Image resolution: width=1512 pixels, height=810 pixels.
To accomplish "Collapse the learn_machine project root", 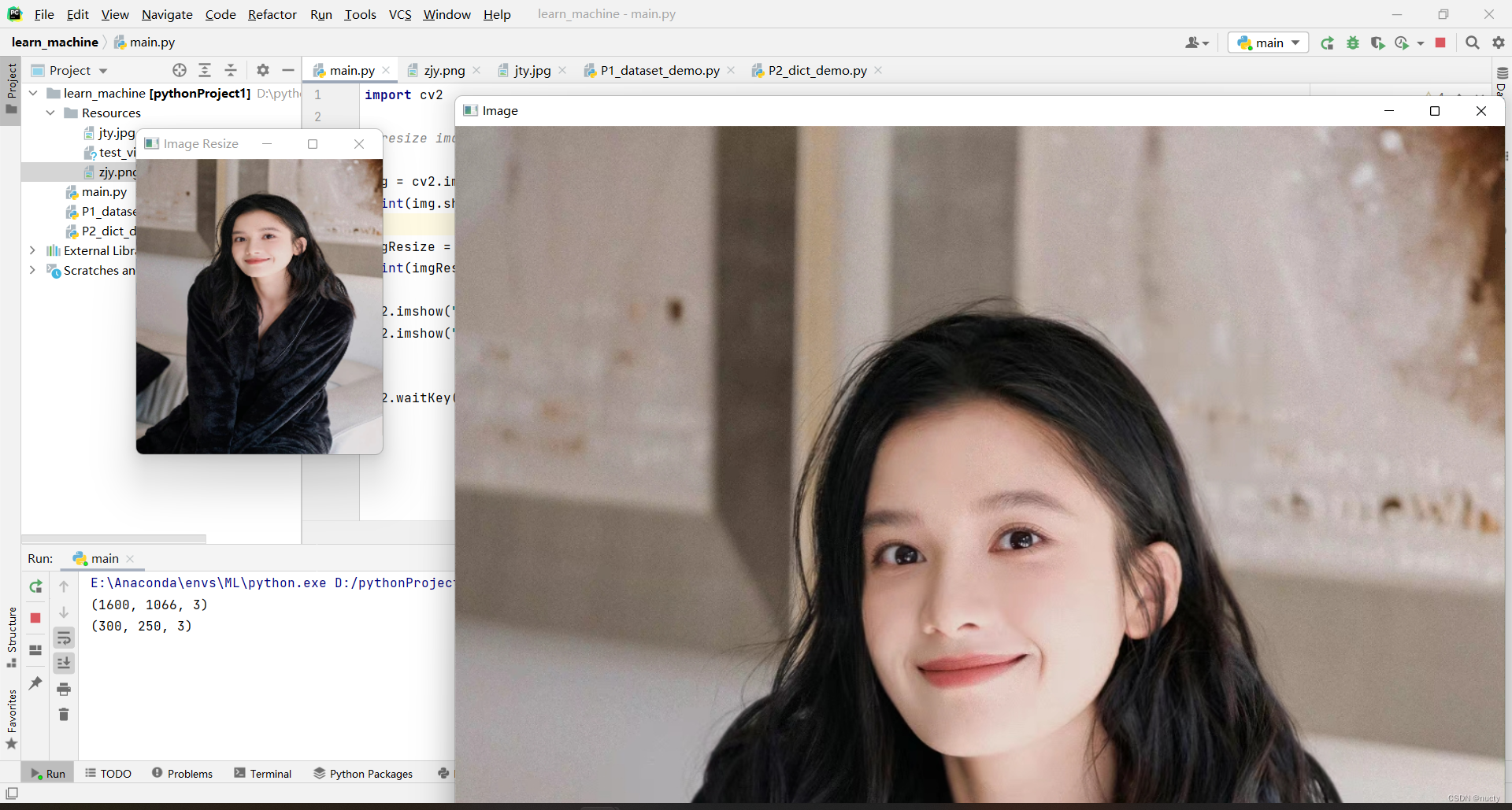I will tap(33, 93).
